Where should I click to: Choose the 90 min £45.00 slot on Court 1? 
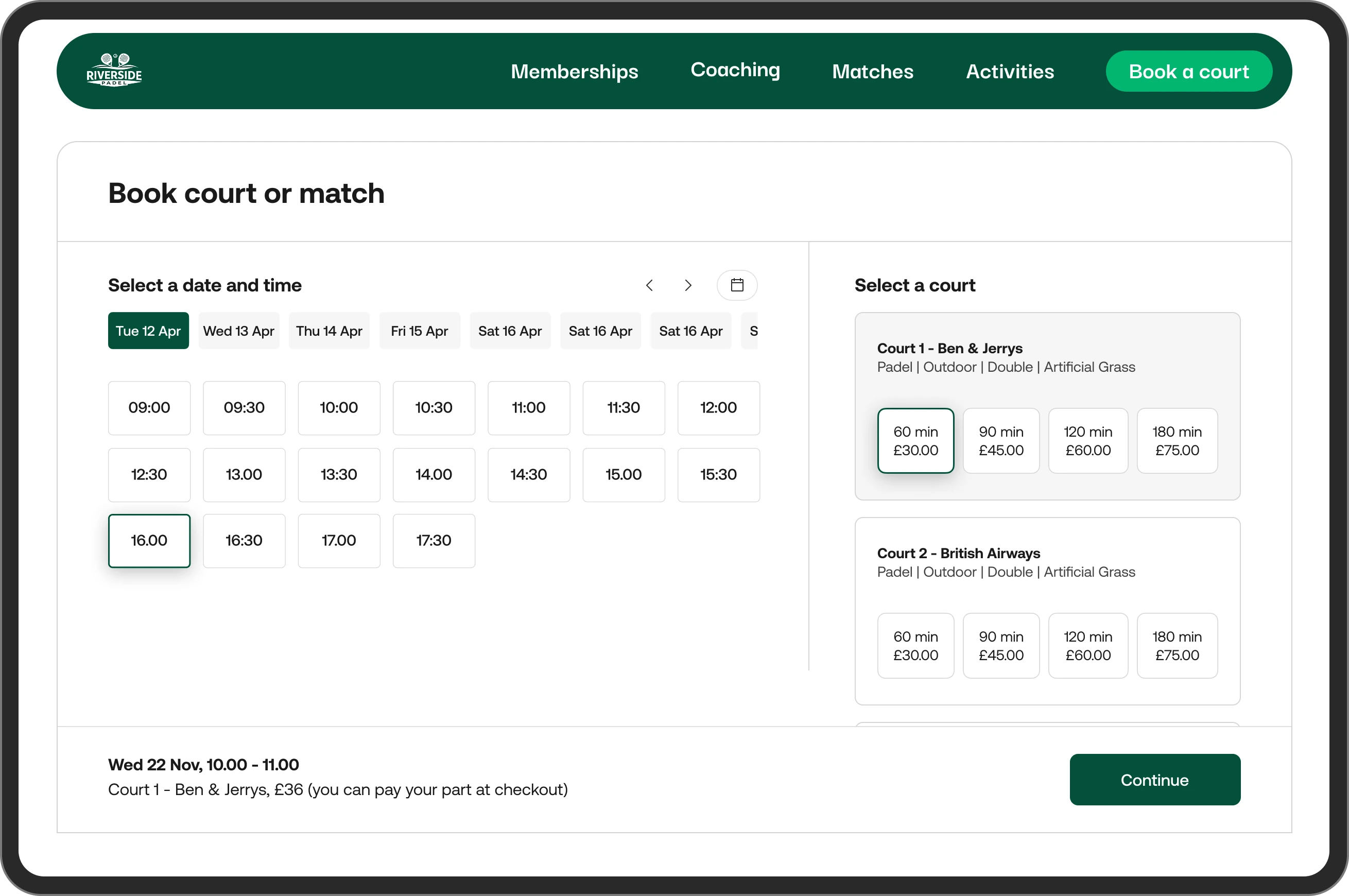point(1001,441)
